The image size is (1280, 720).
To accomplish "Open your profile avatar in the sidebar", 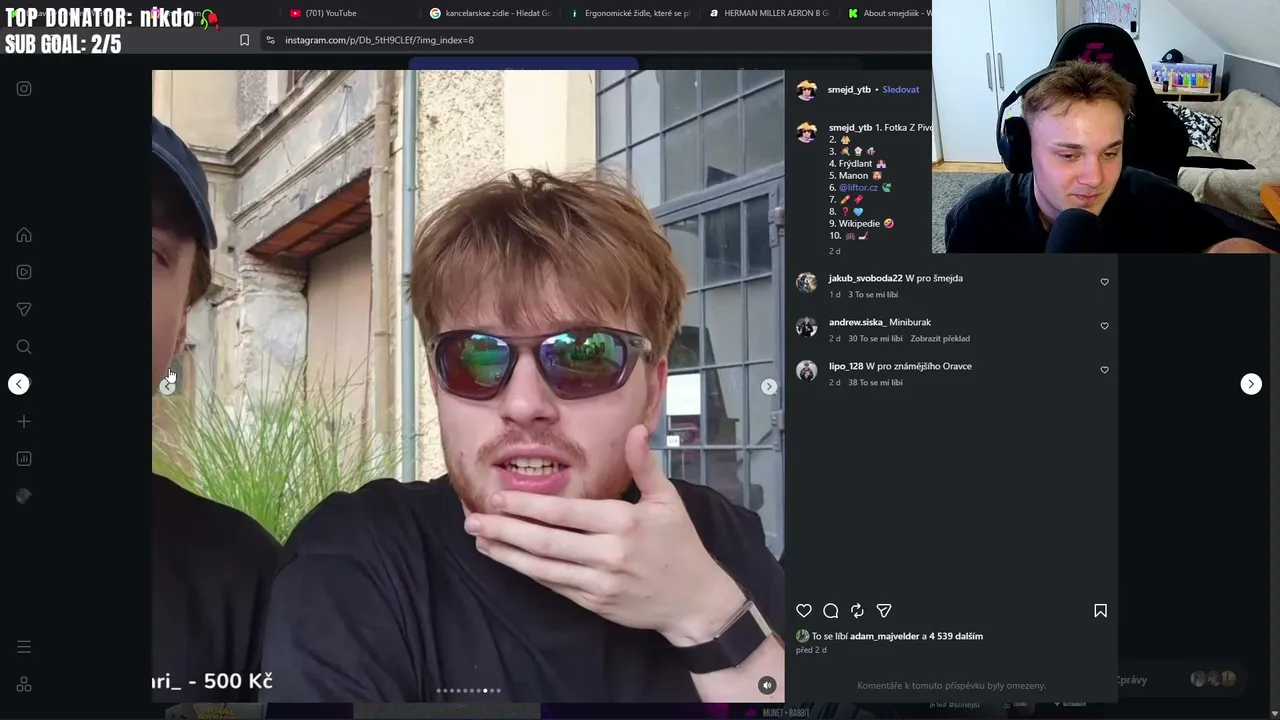I will pyautogui.click(x=24, y=496).
